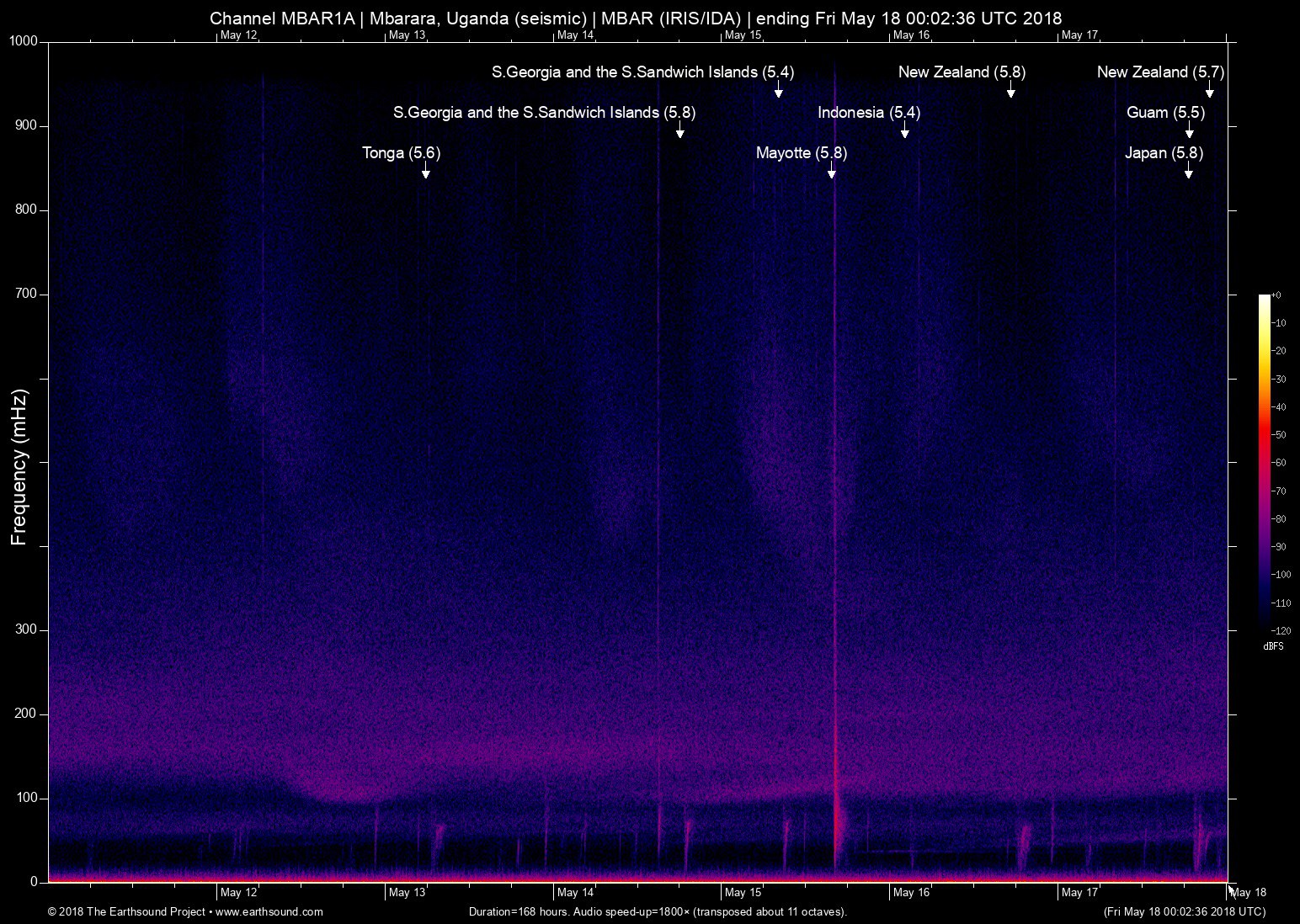Screen dimensions: 1300x924
Task: Click the Tonga (5.6) event label
Action: coord(401,153)
